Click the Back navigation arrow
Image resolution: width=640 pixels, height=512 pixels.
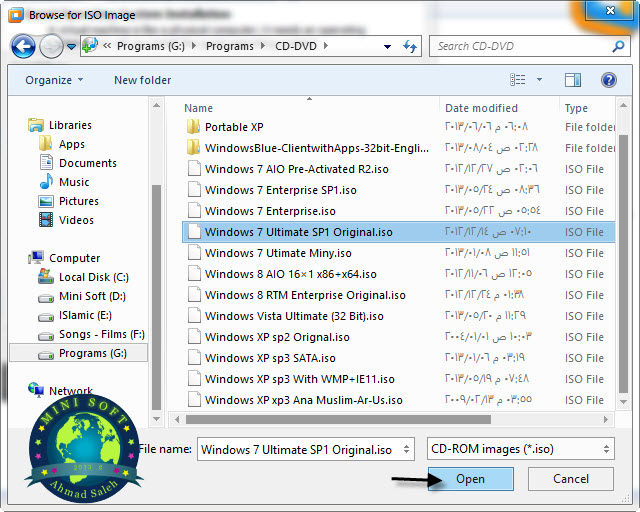click(x=23, y=46)
